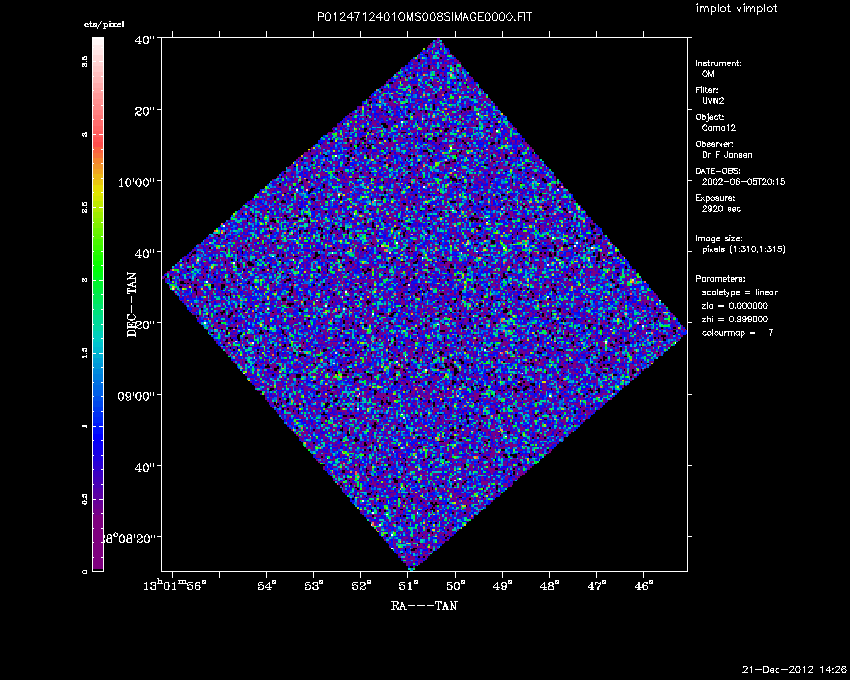Click the 'scaletype = linear' parameter
850x680 pixels.
point(739,292)
